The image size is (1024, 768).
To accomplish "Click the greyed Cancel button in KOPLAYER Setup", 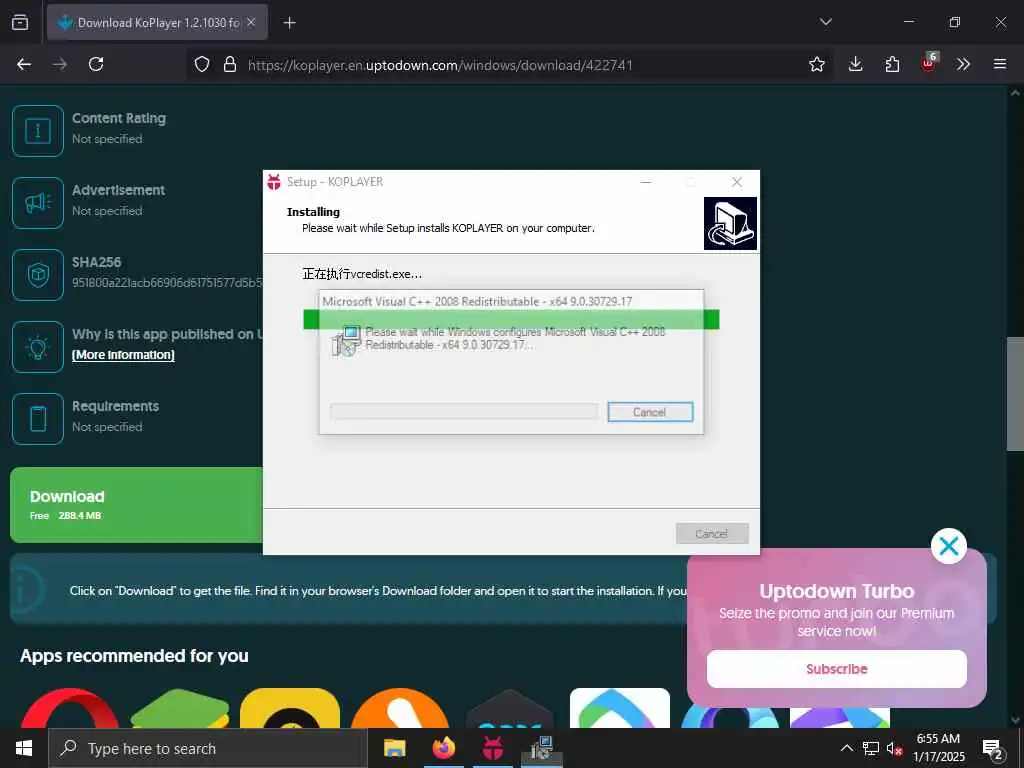I will click(x=712, y=534).
